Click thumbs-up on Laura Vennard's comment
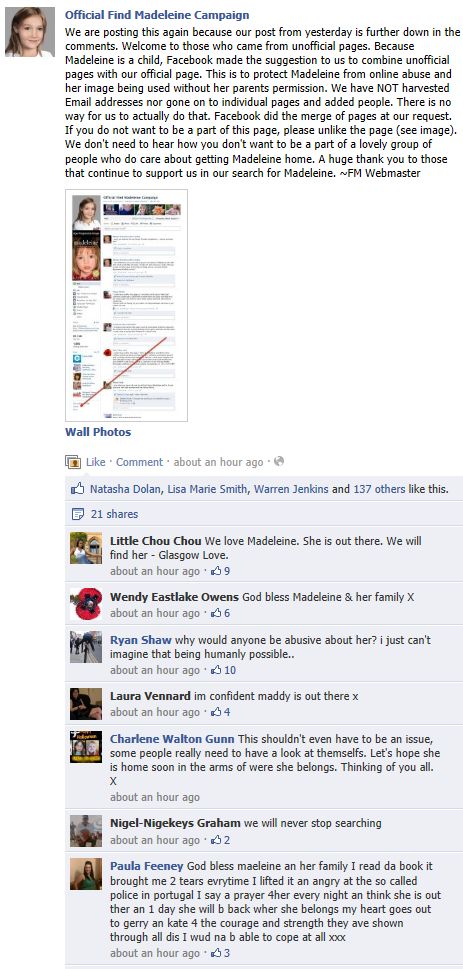The height and width of the screenshot is (969, 463). [216, 713]
